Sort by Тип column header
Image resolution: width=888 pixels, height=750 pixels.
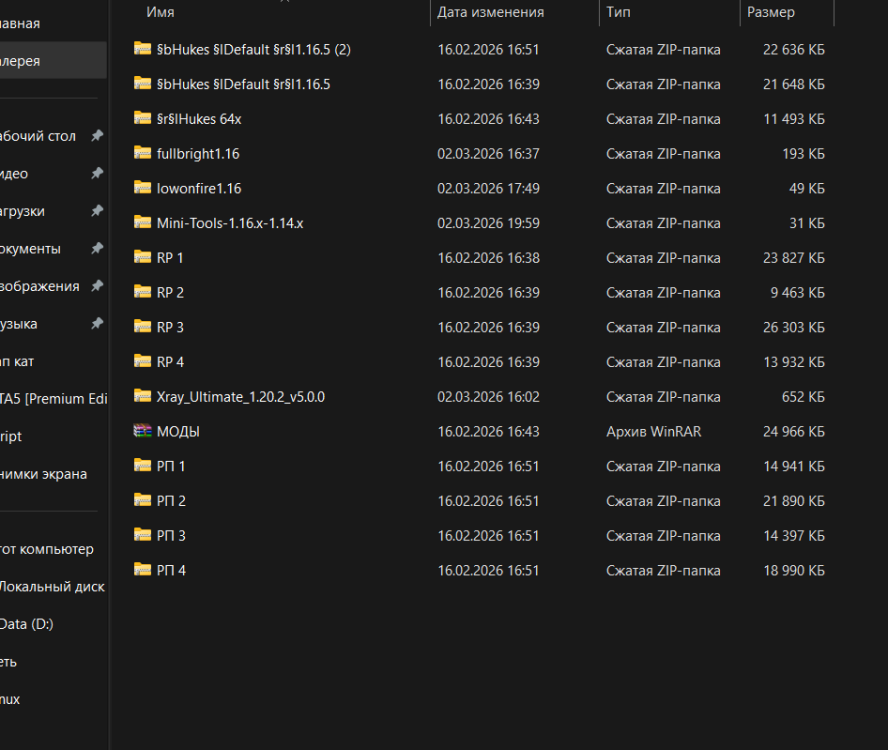(x=618, y=12)
